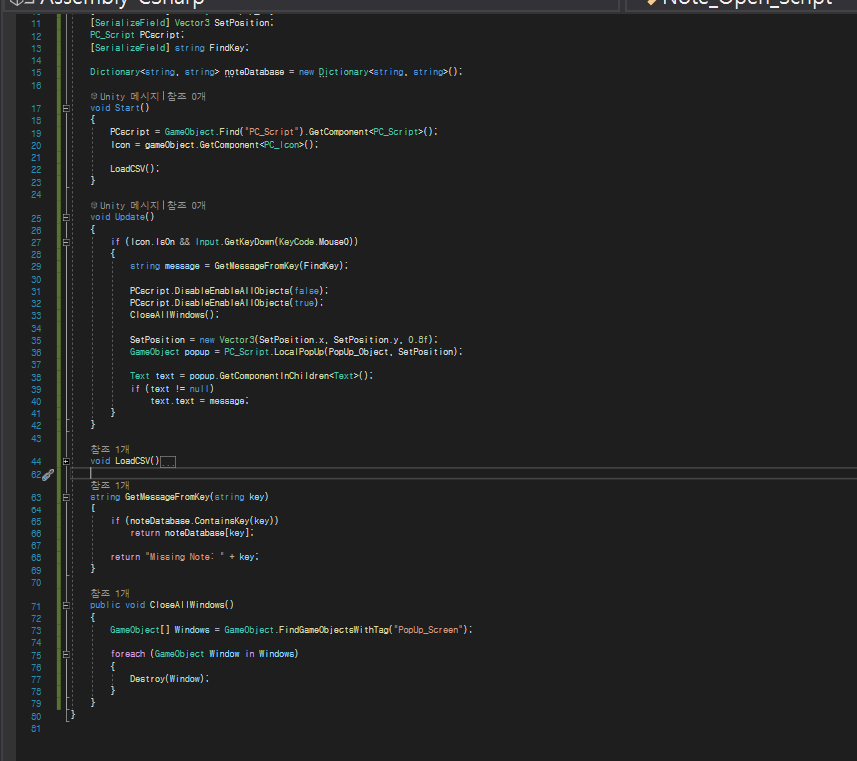Click 'ContainsKey' on line 65
Viewport: 857px width, 761px height.
tap(222, 521)
